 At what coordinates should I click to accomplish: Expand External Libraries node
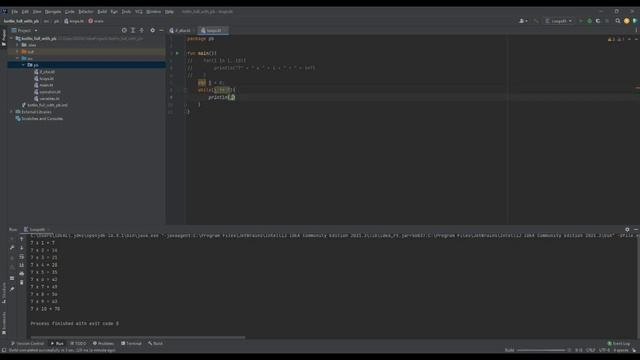[x=11, y=112]
